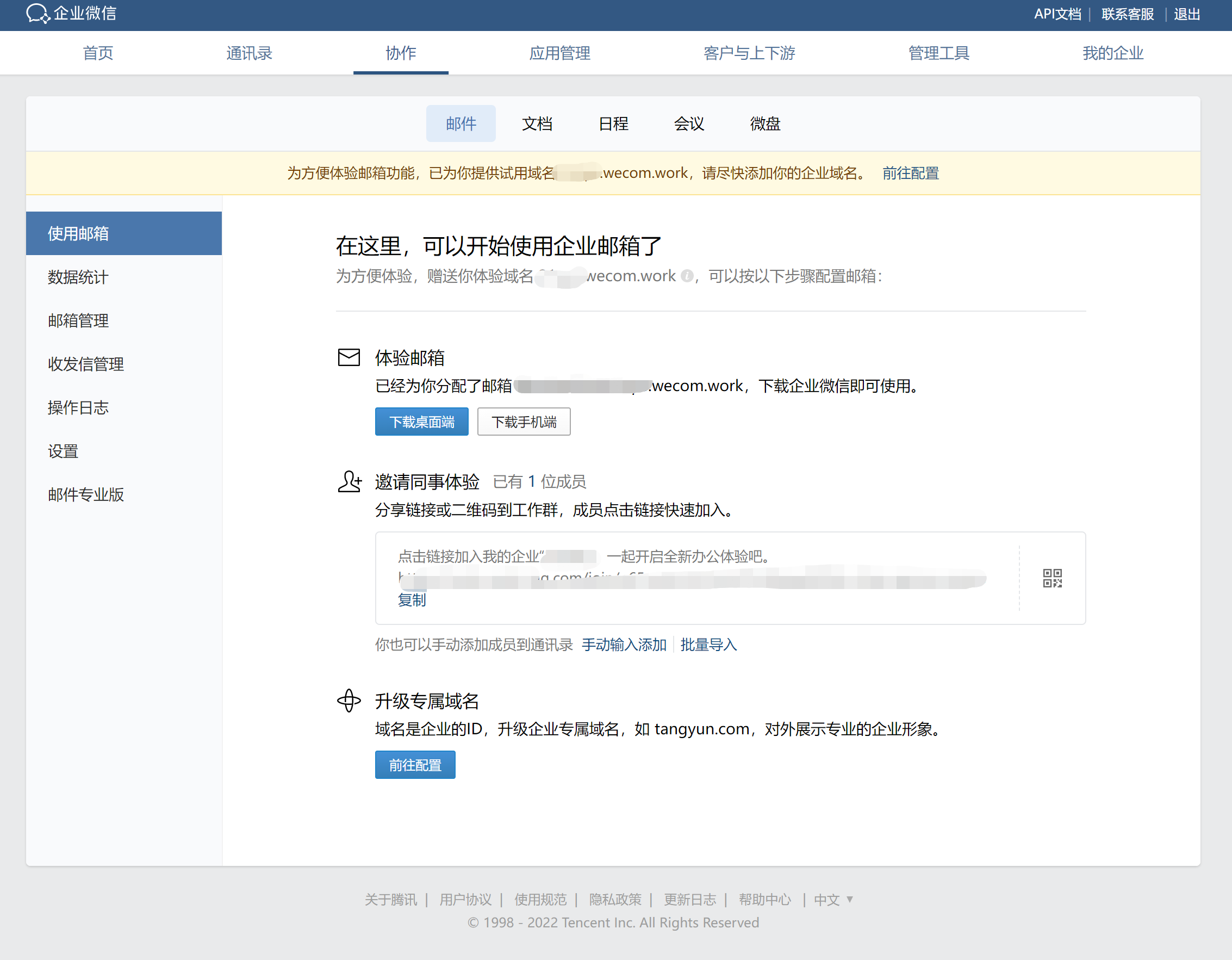
Task: Click 下载手机端 button
Action: pyautogui.click(x=524, y=422)
